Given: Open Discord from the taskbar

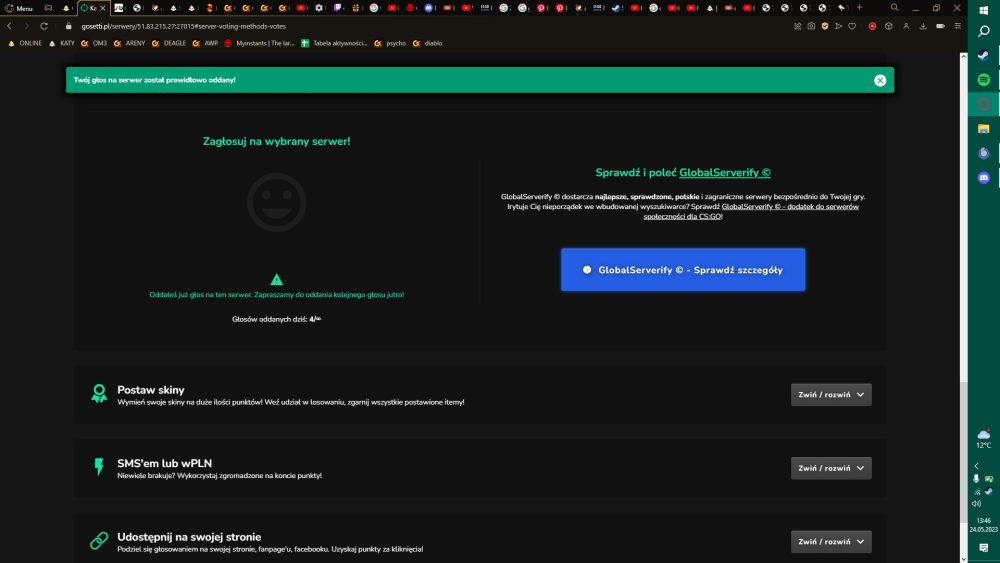Looking at the screenshot, I should (x=984, y=178).
